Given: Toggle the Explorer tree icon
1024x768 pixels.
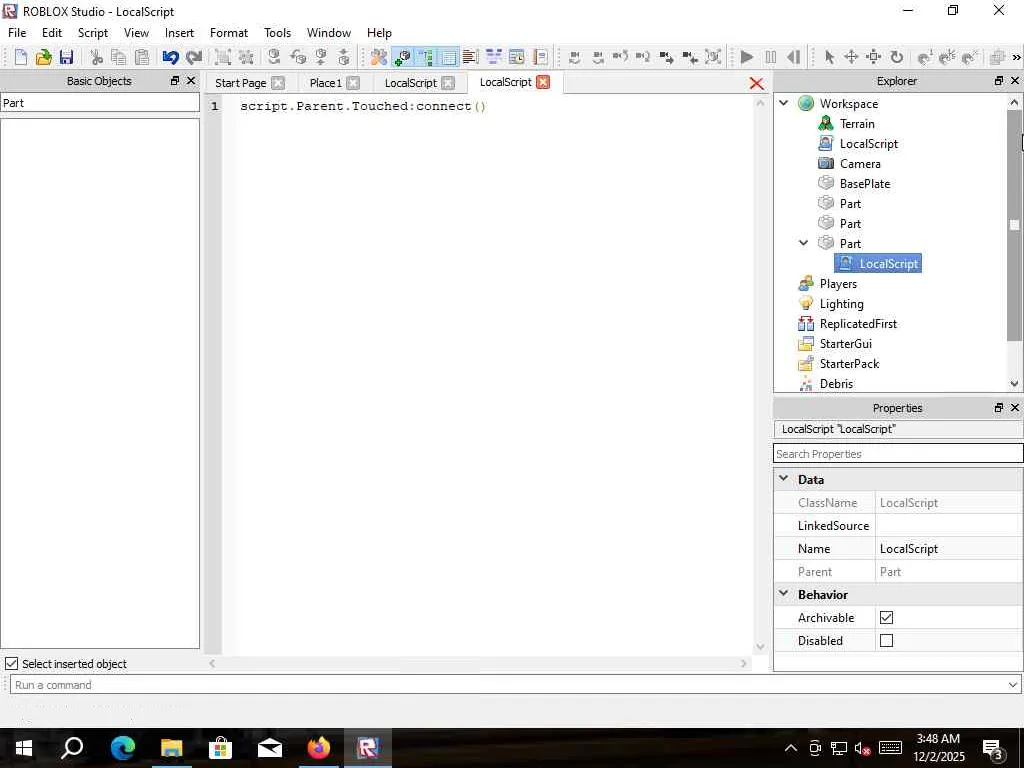Looking at the screenshot, I should pos(425,57).
